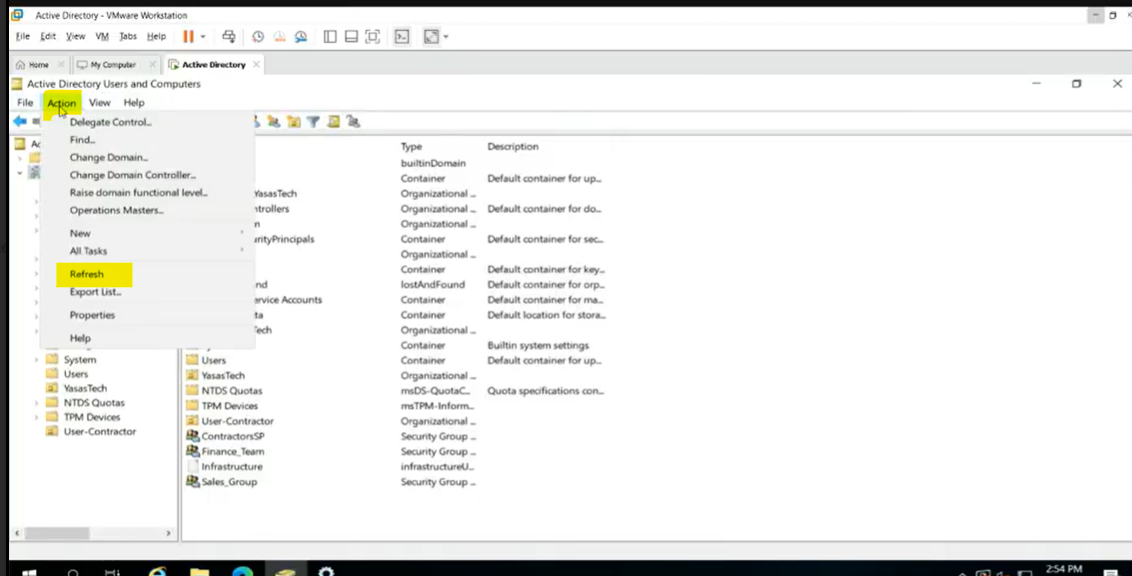Click the blue Back arrow in toolbar

[x=19, y=121]
